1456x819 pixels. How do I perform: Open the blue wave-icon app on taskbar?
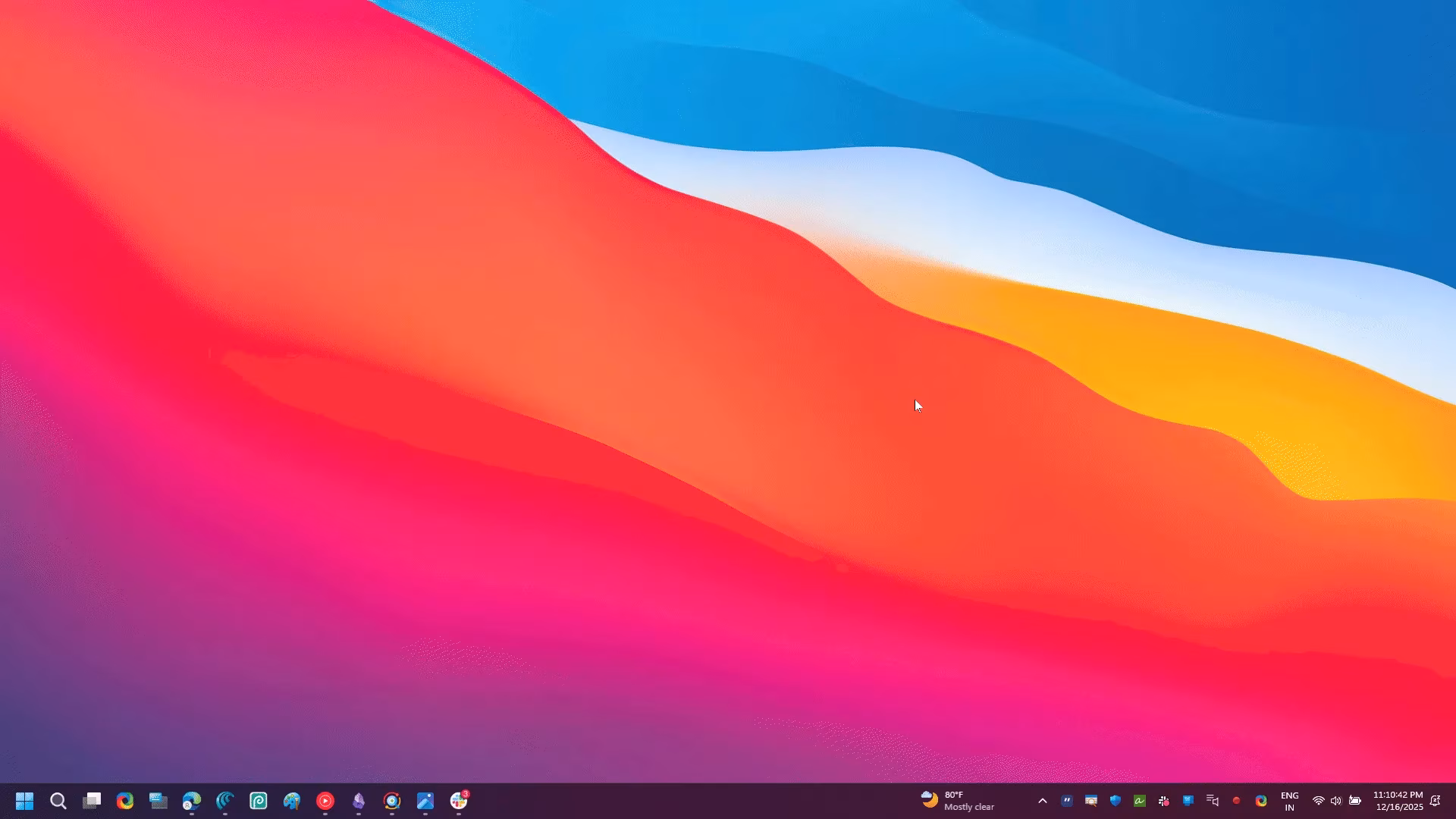[224, 802]
